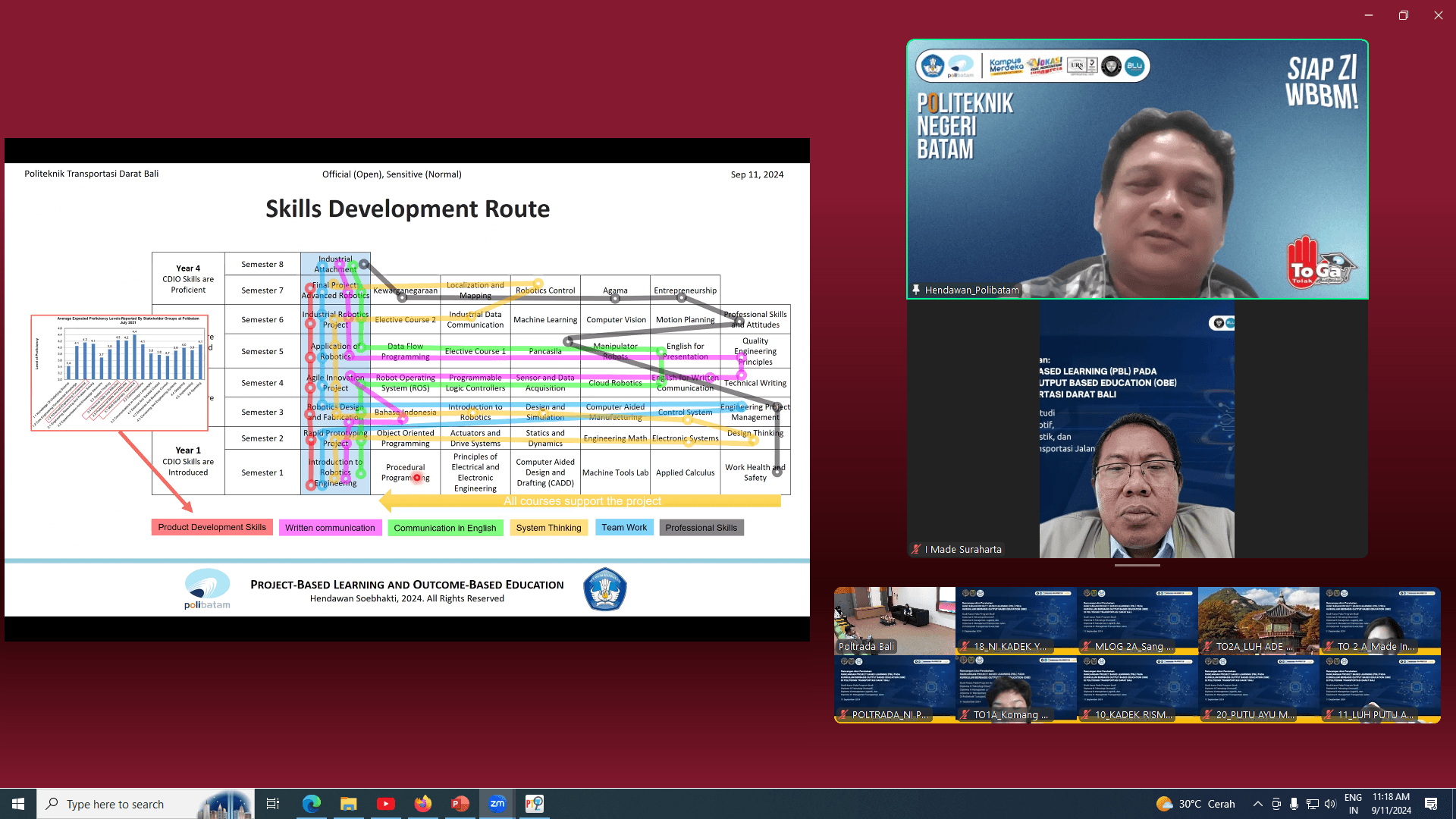Open the 30°C Cerah weather widget
The height and width of the screenshot is (819, 1456).
point(1196,804)
